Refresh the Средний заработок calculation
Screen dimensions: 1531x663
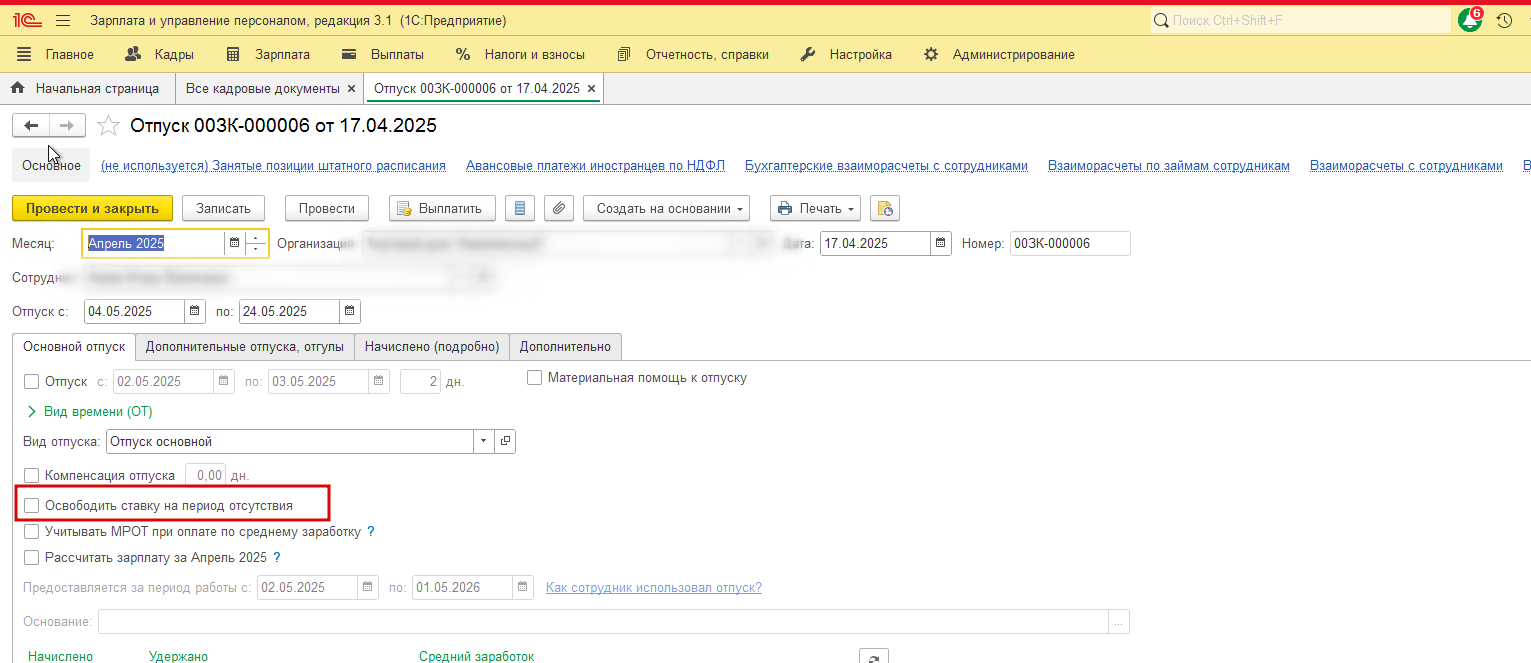(x=873, y=656)
